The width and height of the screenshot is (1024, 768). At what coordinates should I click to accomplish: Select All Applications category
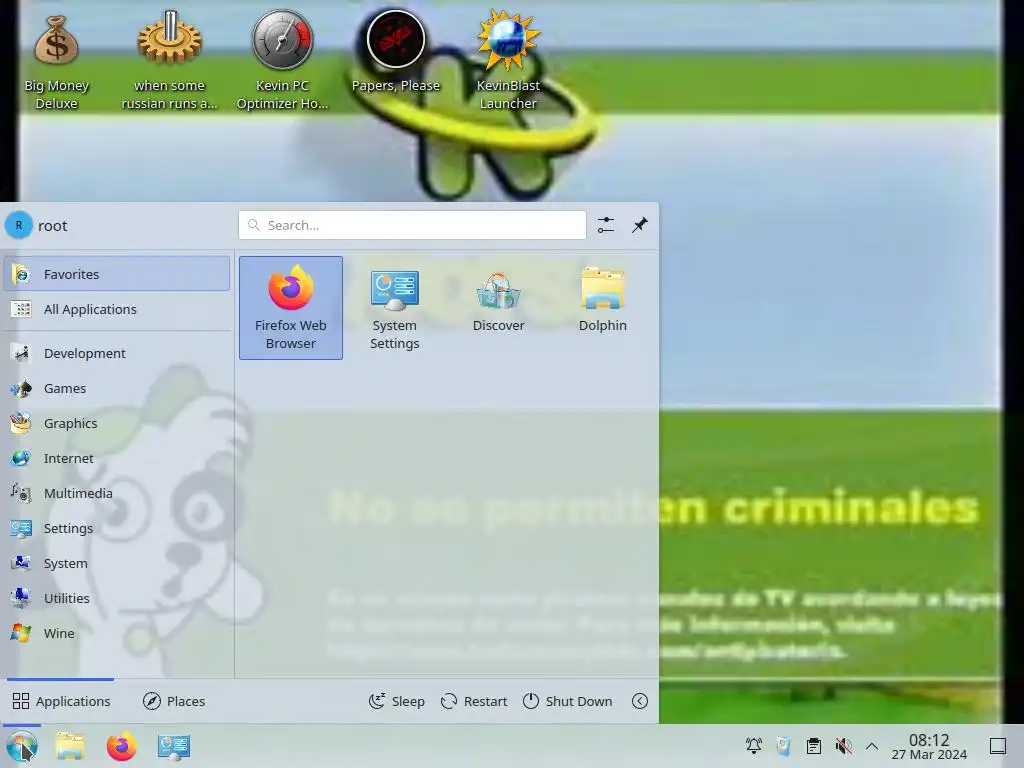point(117,309)
